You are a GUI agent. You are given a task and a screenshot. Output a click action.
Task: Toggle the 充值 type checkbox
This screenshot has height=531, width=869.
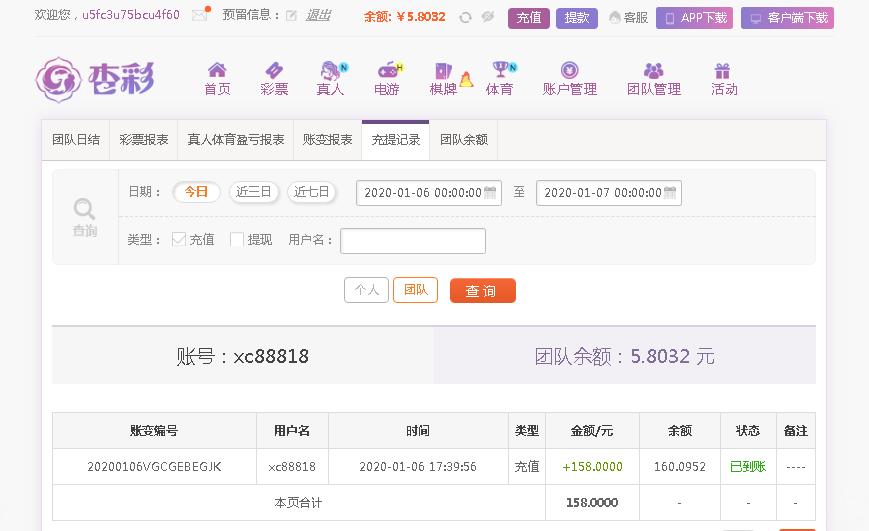coord(178,239)
